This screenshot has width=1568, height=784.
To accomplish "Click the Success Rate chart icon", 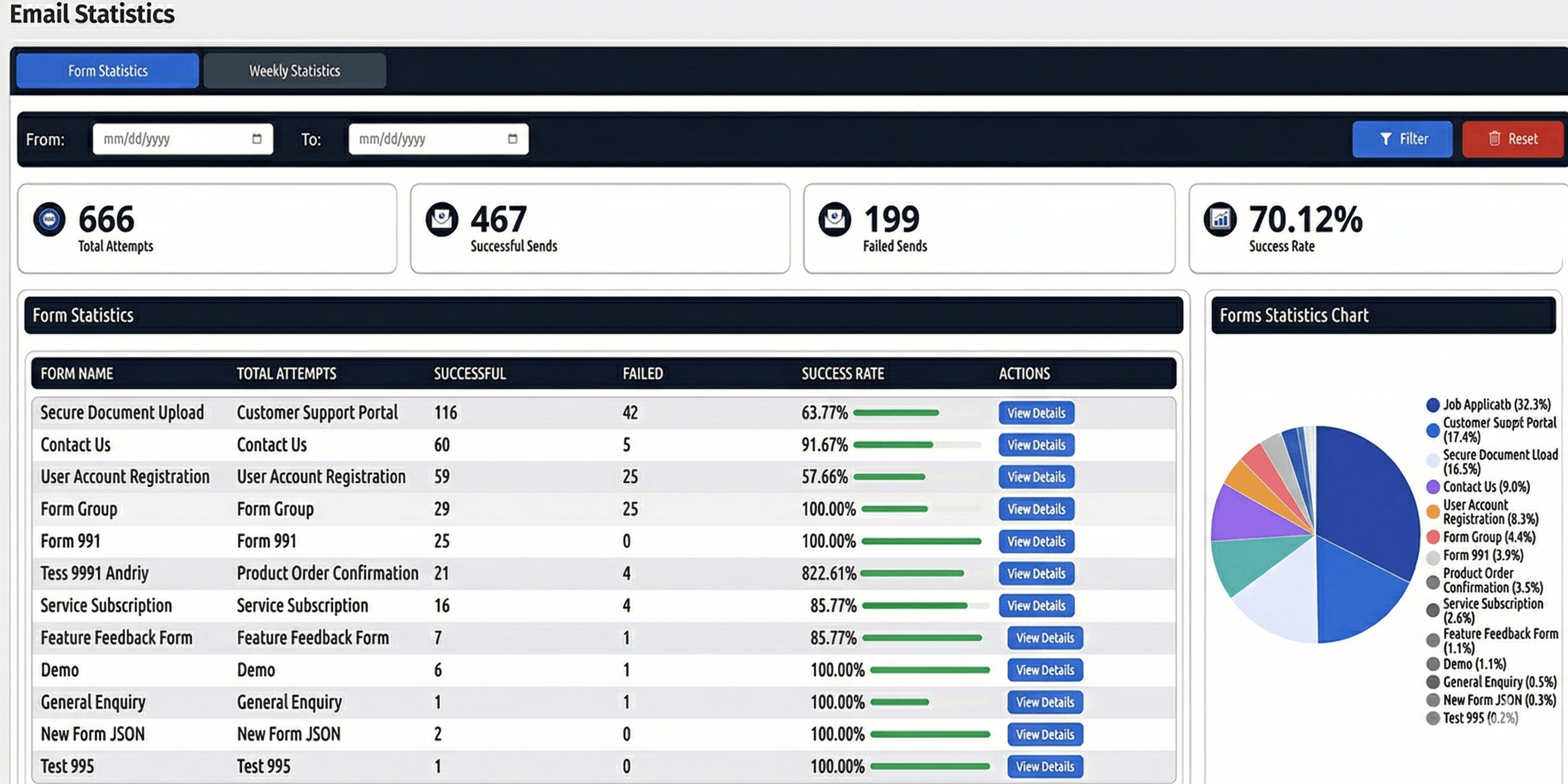I will click(x=1220, y=219).
